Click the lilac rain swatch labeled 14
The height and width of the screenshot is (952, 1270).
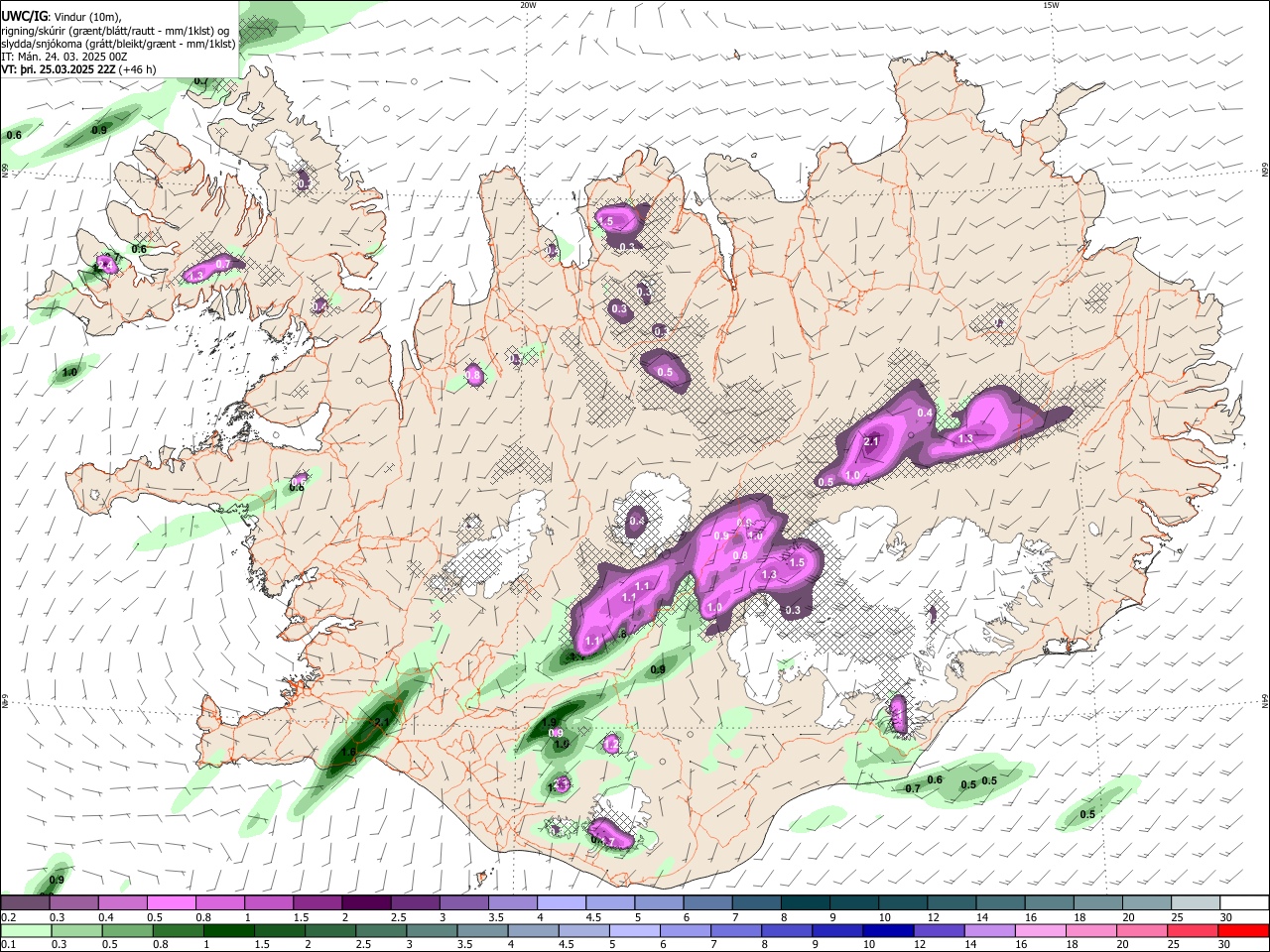[x=989, y=931]
